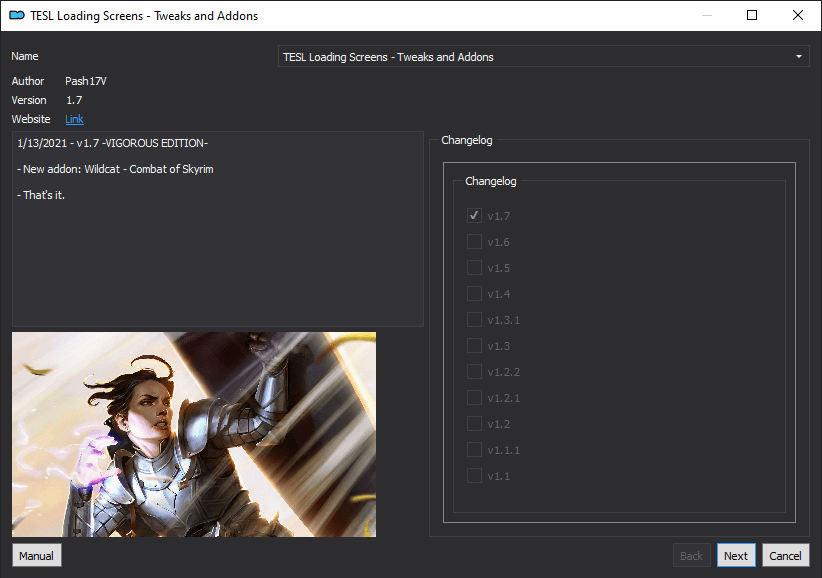Maximize the installer window
This screenshot has width=822, height=578.
(752, 15)
